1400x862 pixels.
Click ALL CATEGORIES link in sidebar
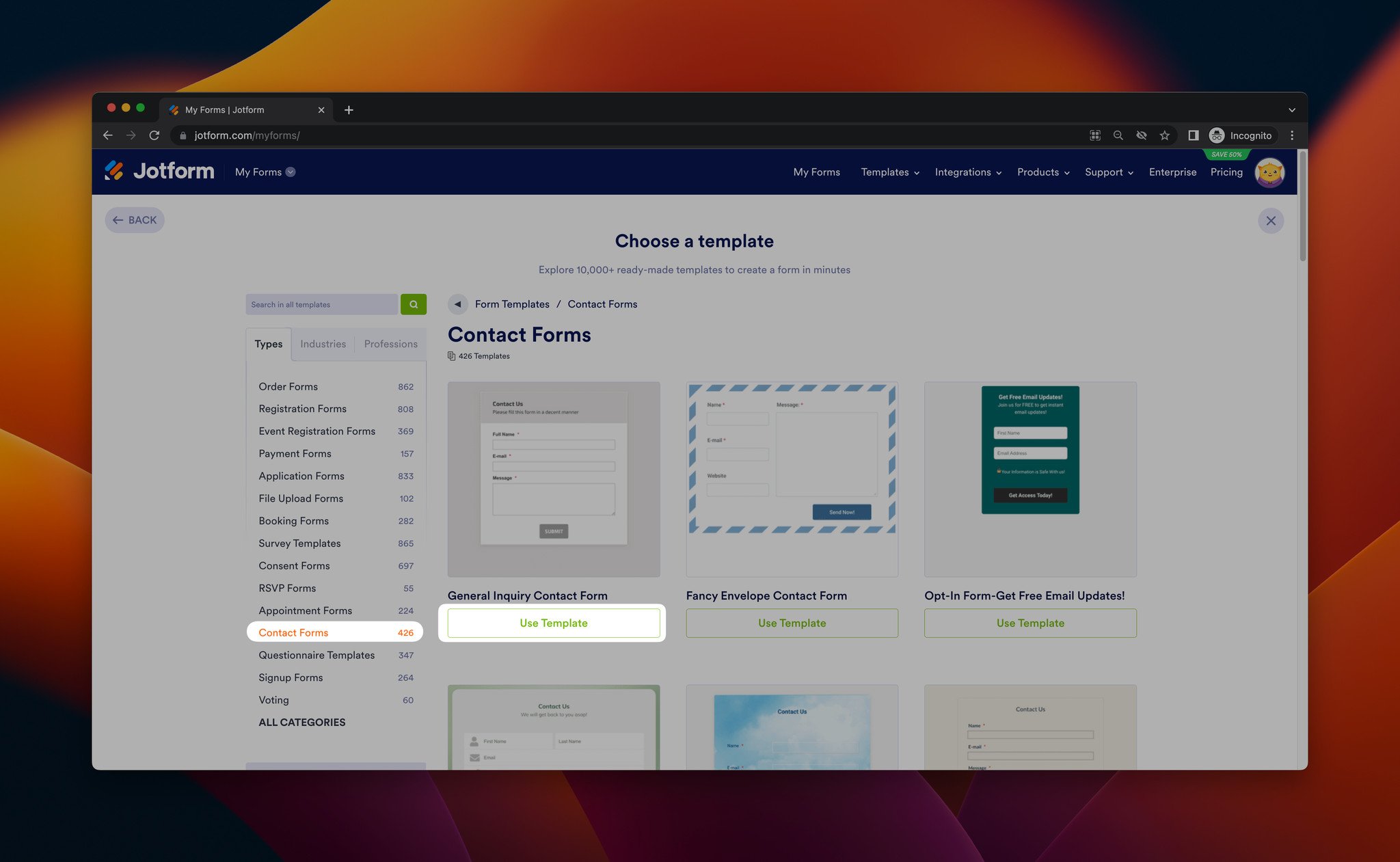(301, 722)
